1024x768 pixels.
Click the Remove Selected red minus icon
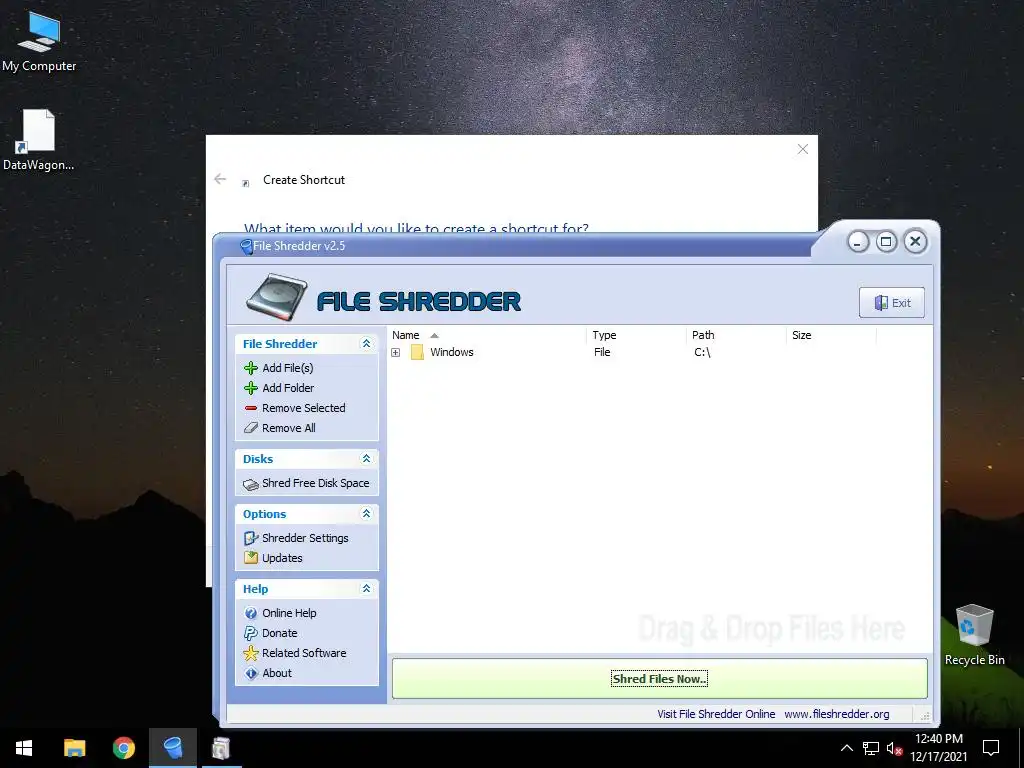(x=251, y=408)
